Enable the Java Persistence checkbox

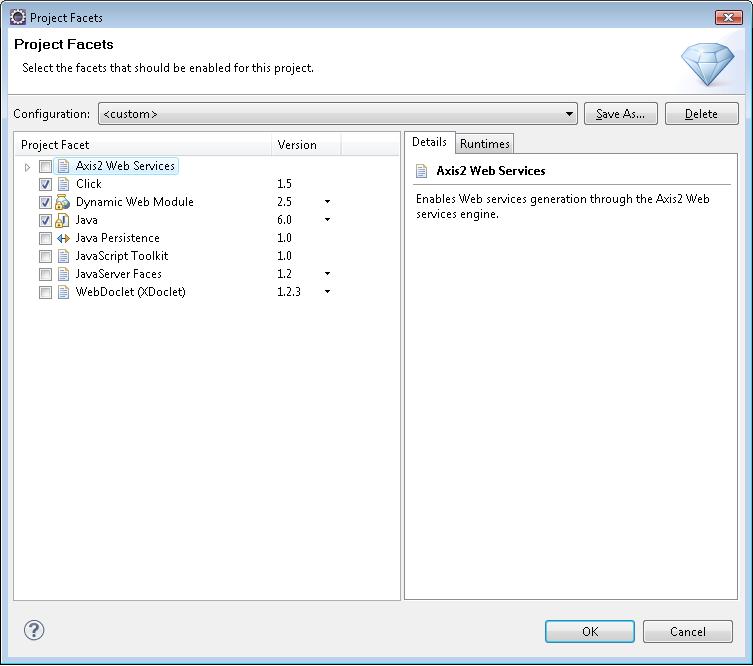point(45,238)
